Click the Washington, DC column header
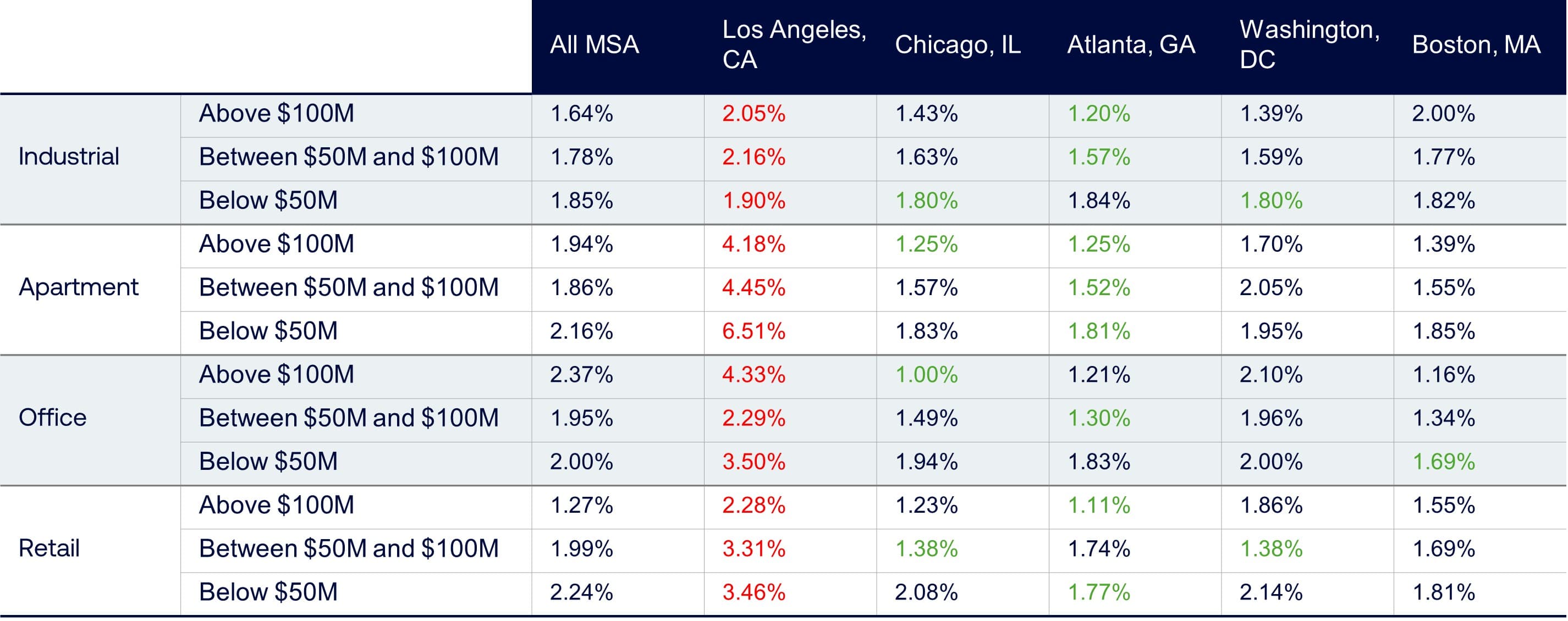The height and width of the screenshot is (621, 1568). pos(1309,45)
